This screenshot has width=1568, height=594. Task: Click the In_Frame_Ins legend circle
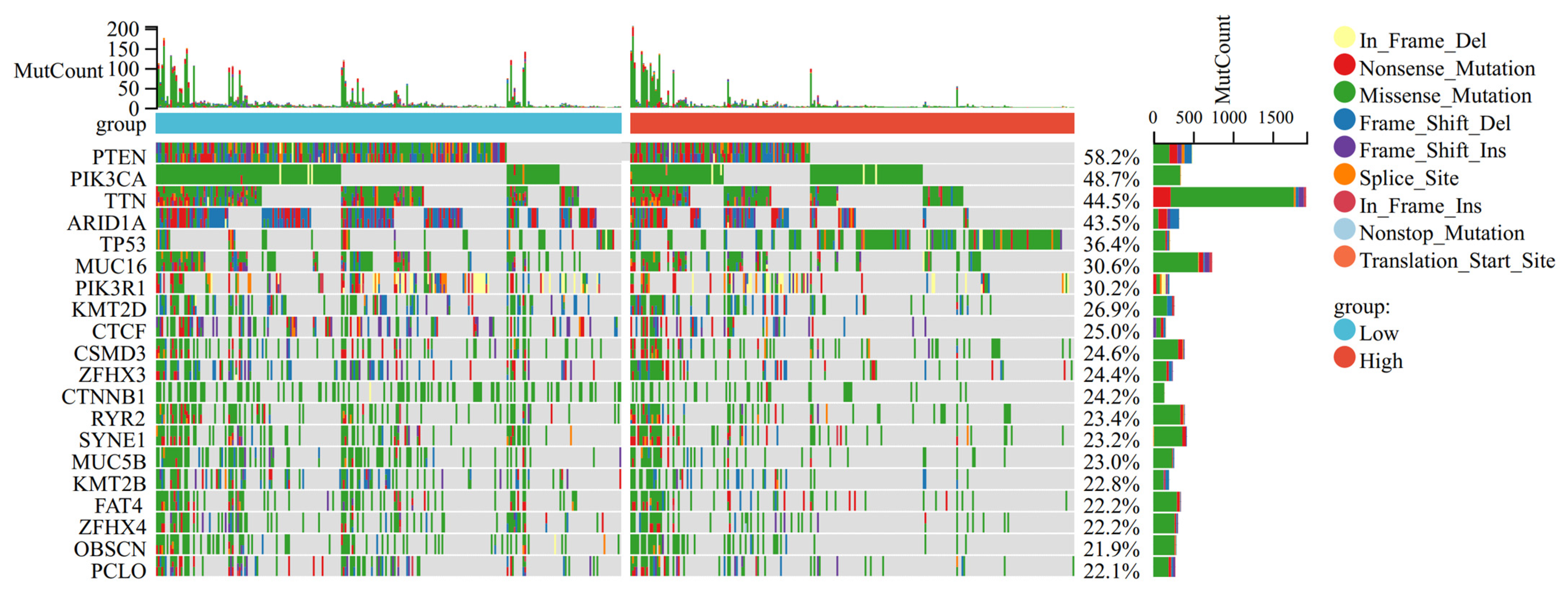pyautogui.click(x=1344, y=202)
